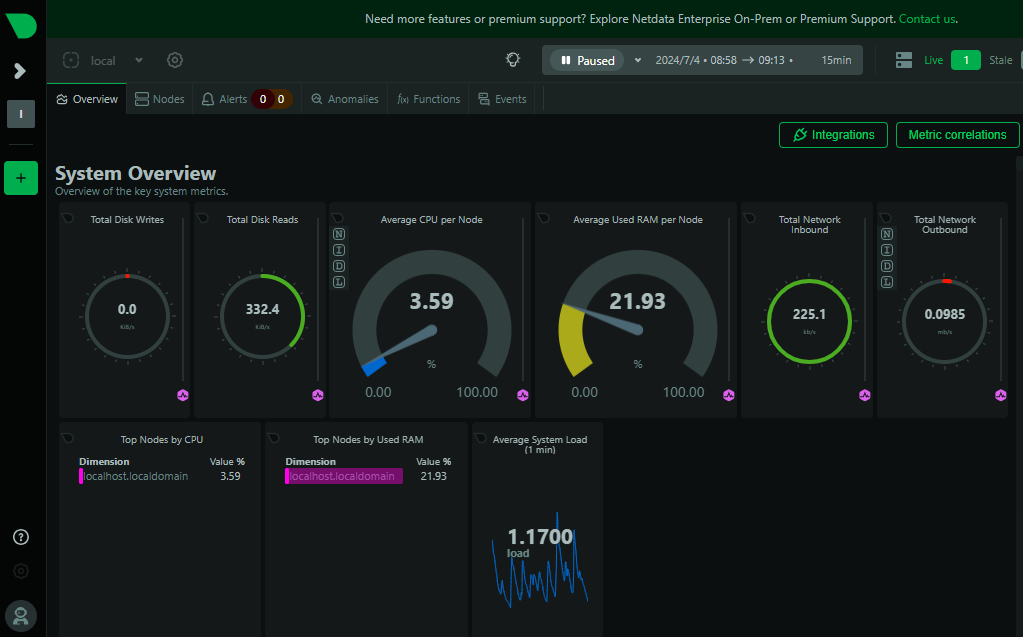Follow the Contact us link in the banner
The image size is (1023, 637).
coord(926,19)
